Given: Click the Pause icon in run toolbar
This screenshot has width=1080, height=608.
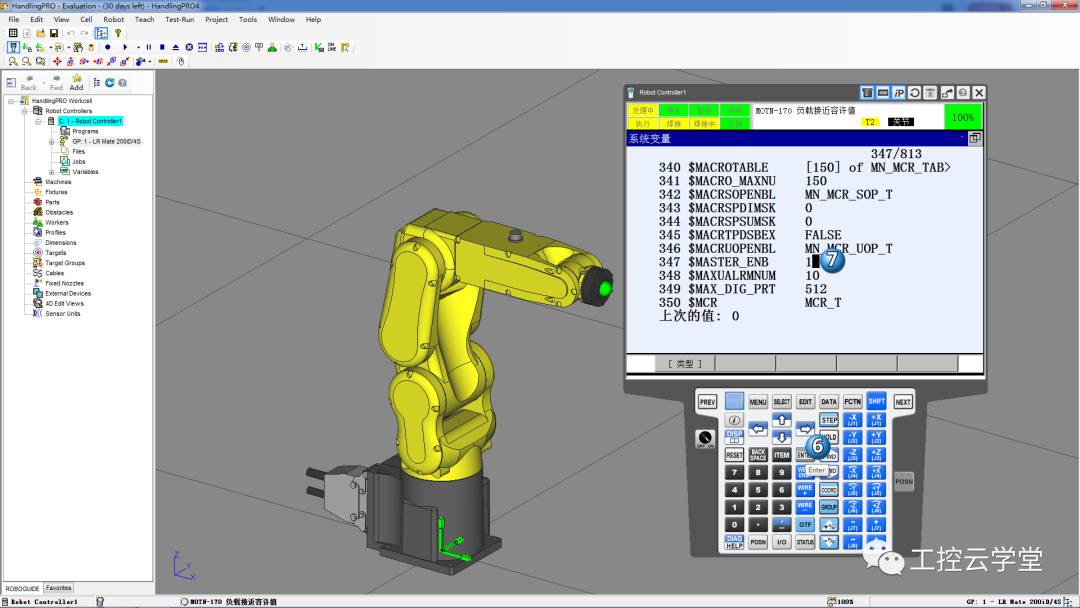Looking at the screenshot, I should click(x=149, y=48).
